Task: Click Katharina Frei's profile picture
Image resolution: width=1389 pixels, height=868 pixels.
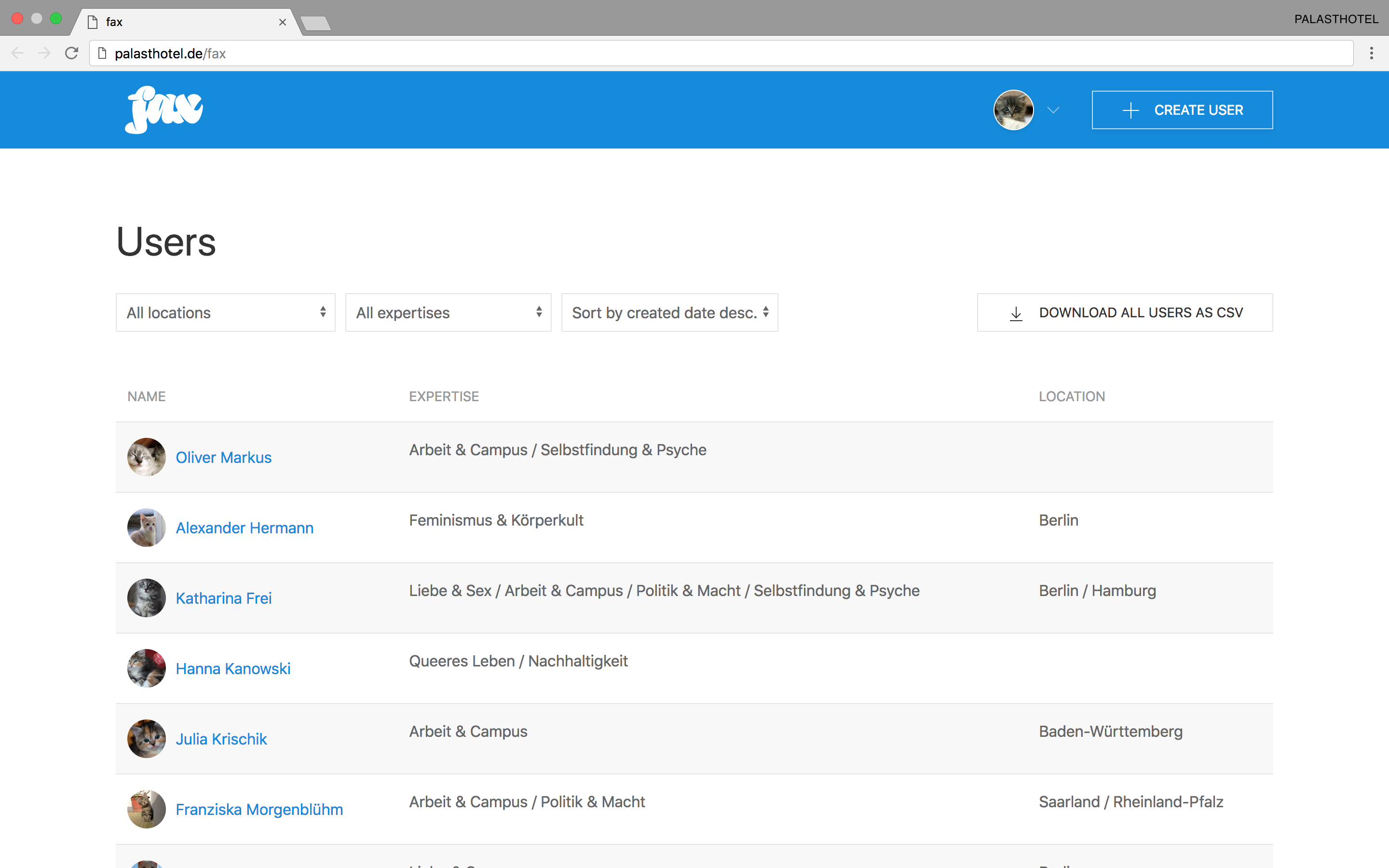Action: (x=146, y=598)
